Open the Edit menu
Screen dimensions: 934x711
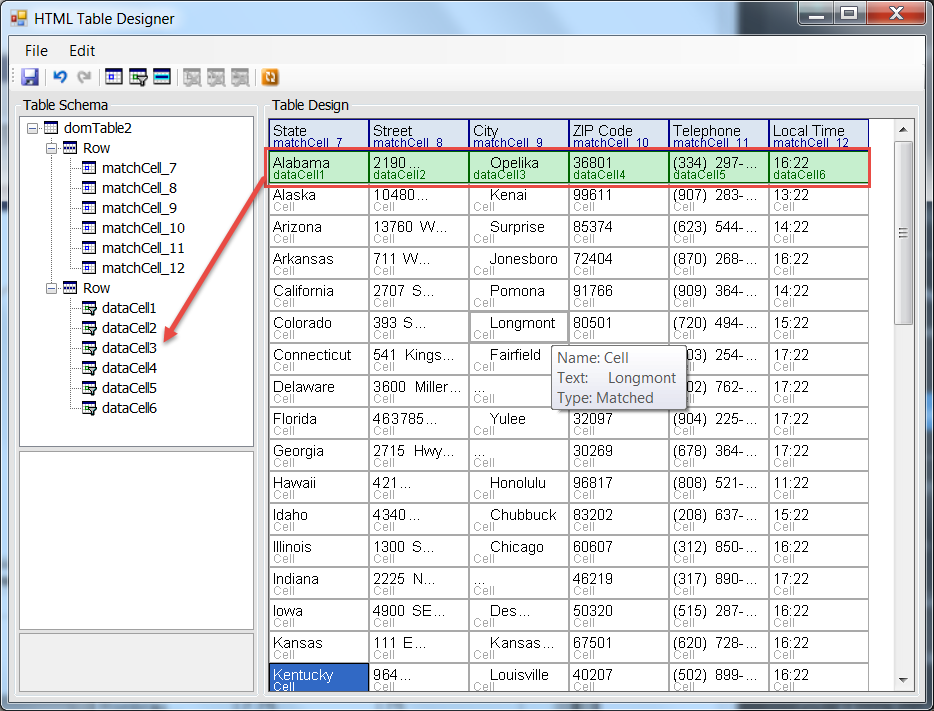click(81, 50)
